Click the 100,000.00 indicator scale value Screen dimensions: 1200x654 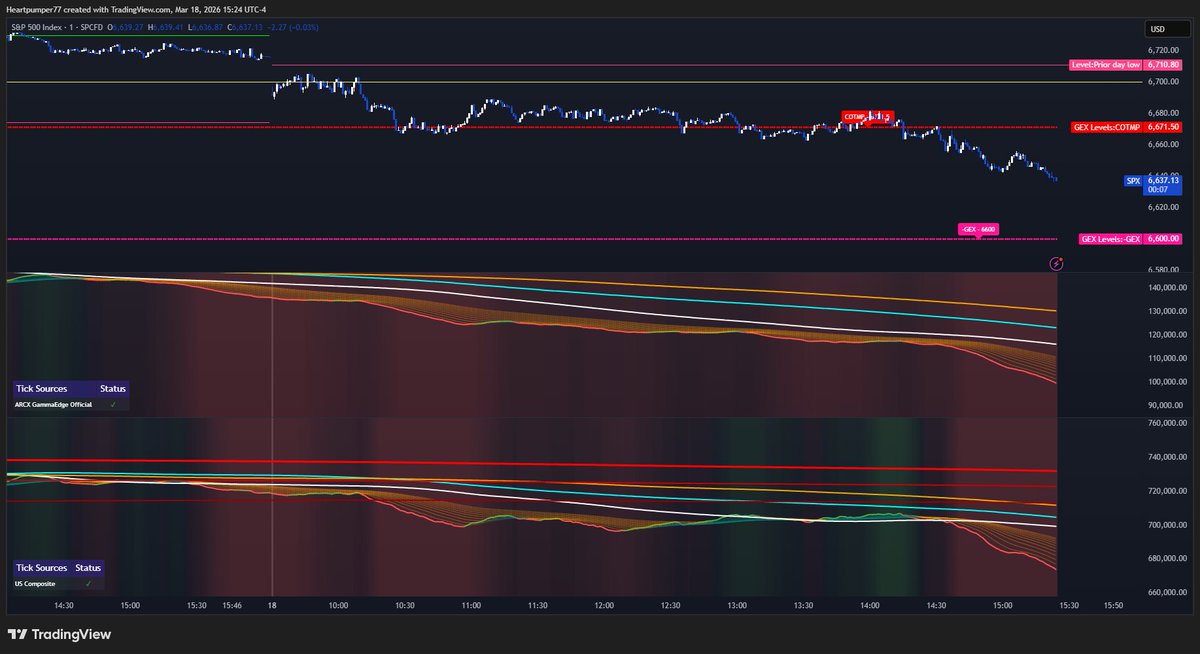[1165, 382]
